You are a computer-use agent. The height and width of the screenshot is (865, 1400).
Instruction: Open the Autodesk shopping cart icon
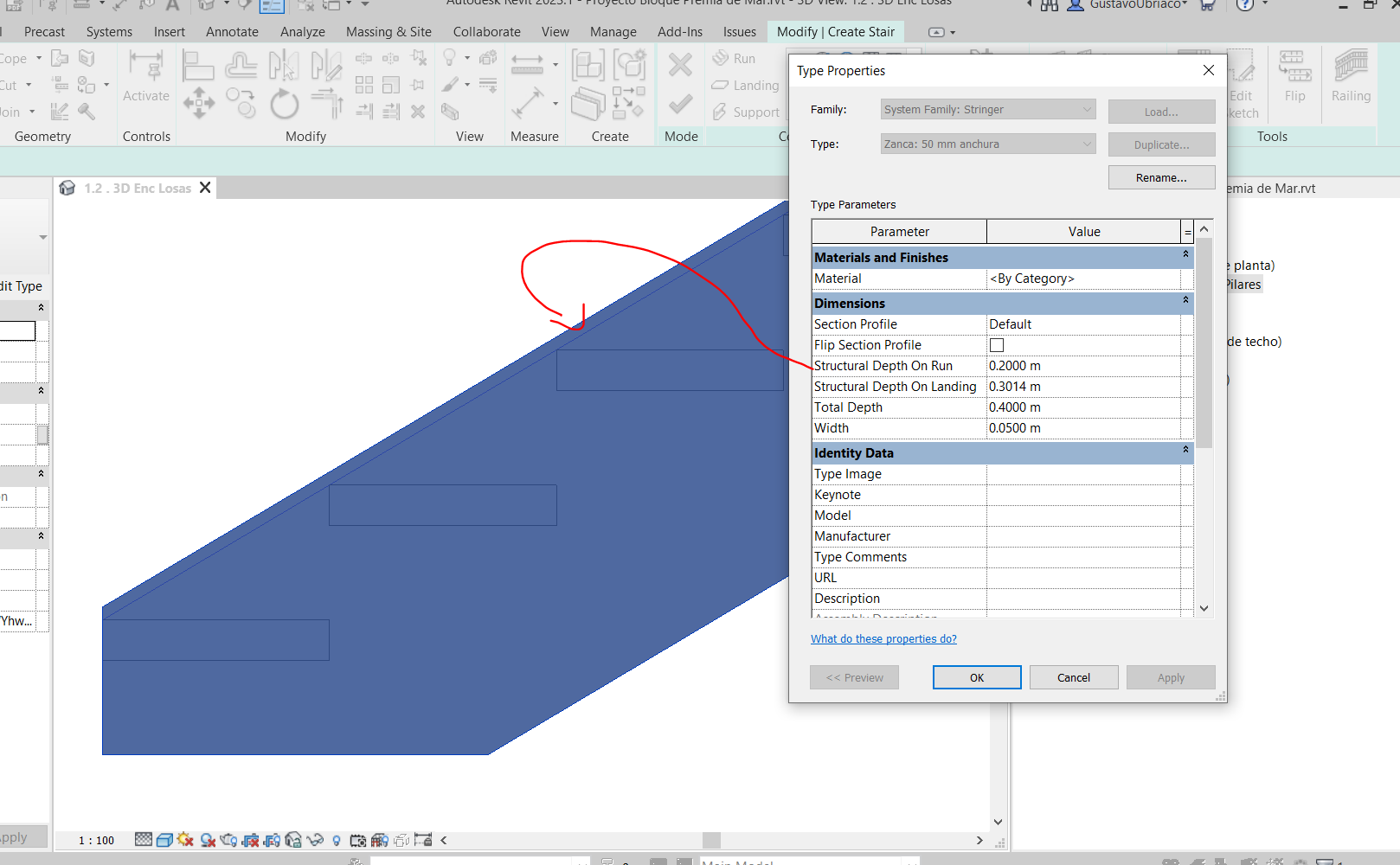(x=1207, y=4)
